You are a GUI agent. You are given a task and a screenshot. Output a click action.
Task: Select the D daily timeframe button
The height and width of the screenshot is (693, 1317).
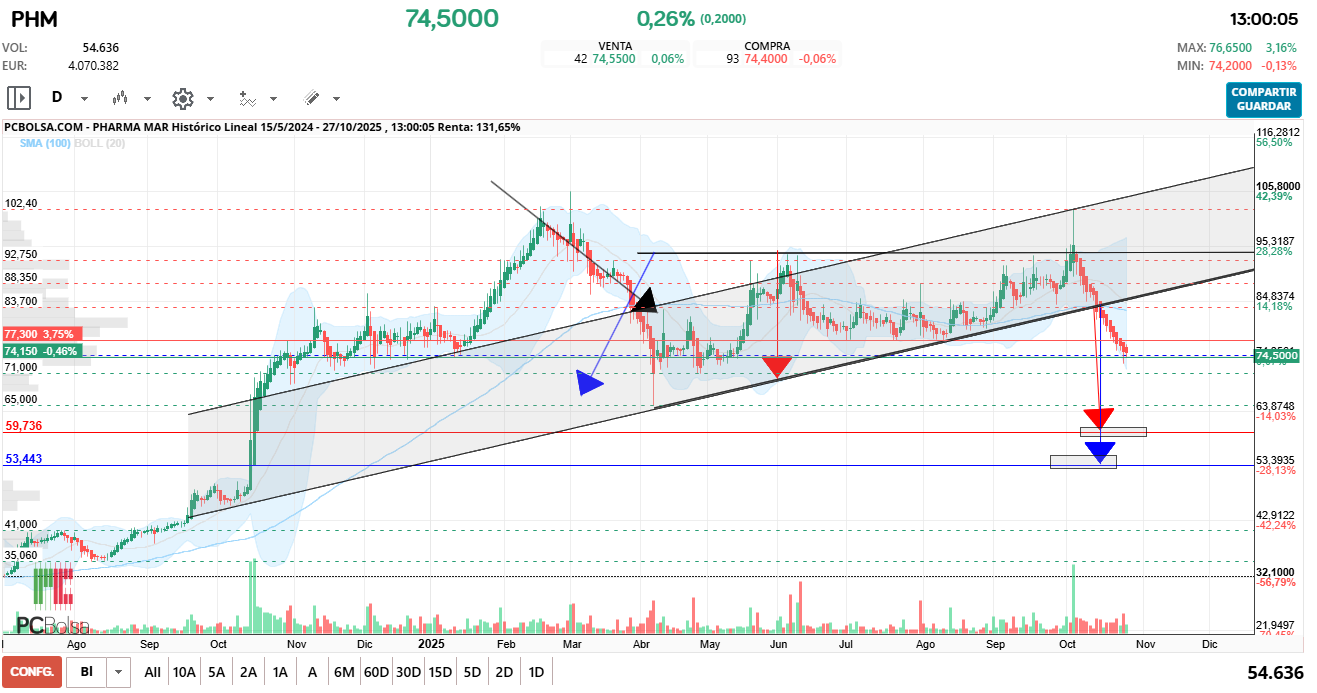coord(57,98)
